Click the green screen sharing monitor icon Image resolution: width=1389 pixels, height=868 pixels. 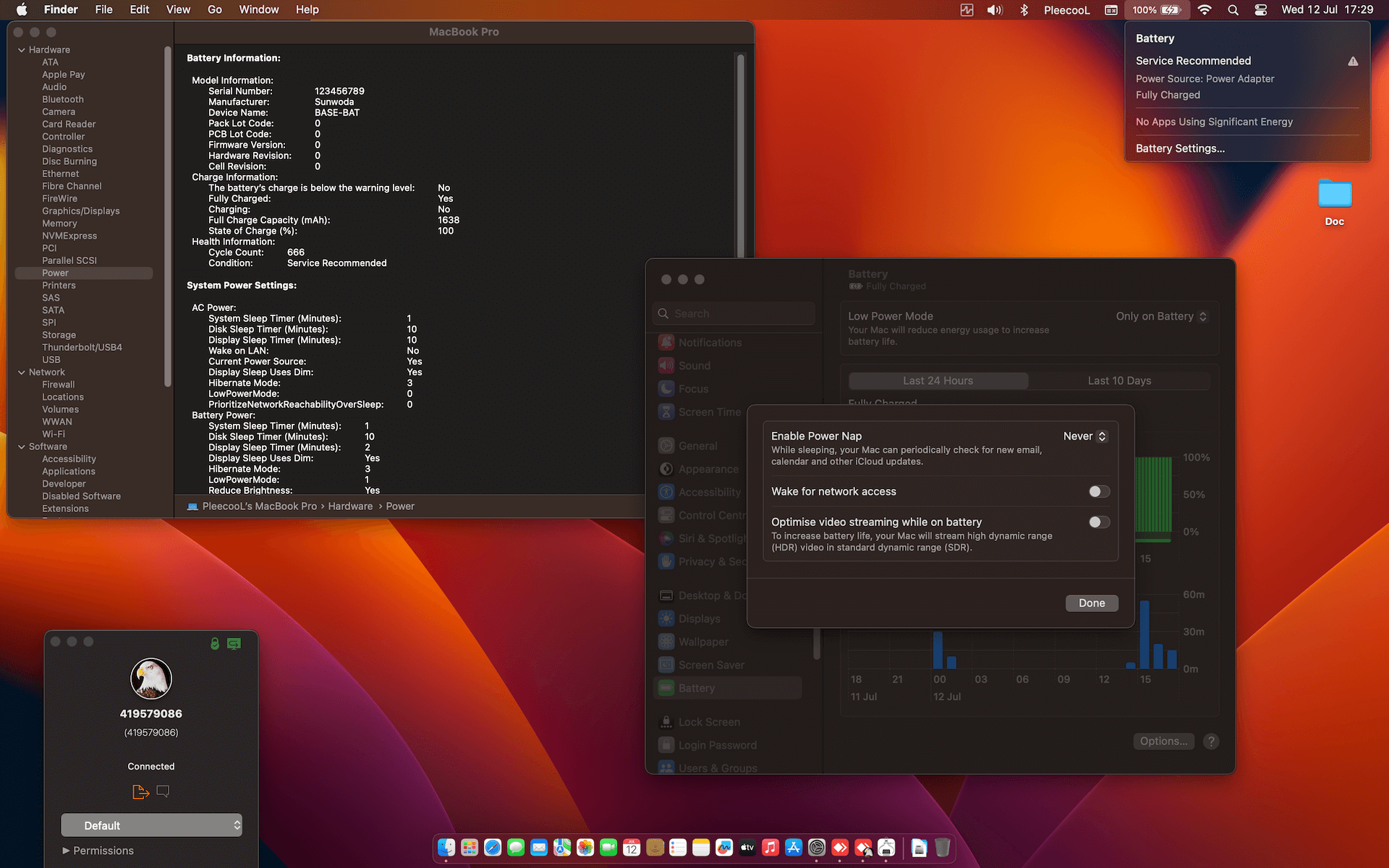point(234,643)
